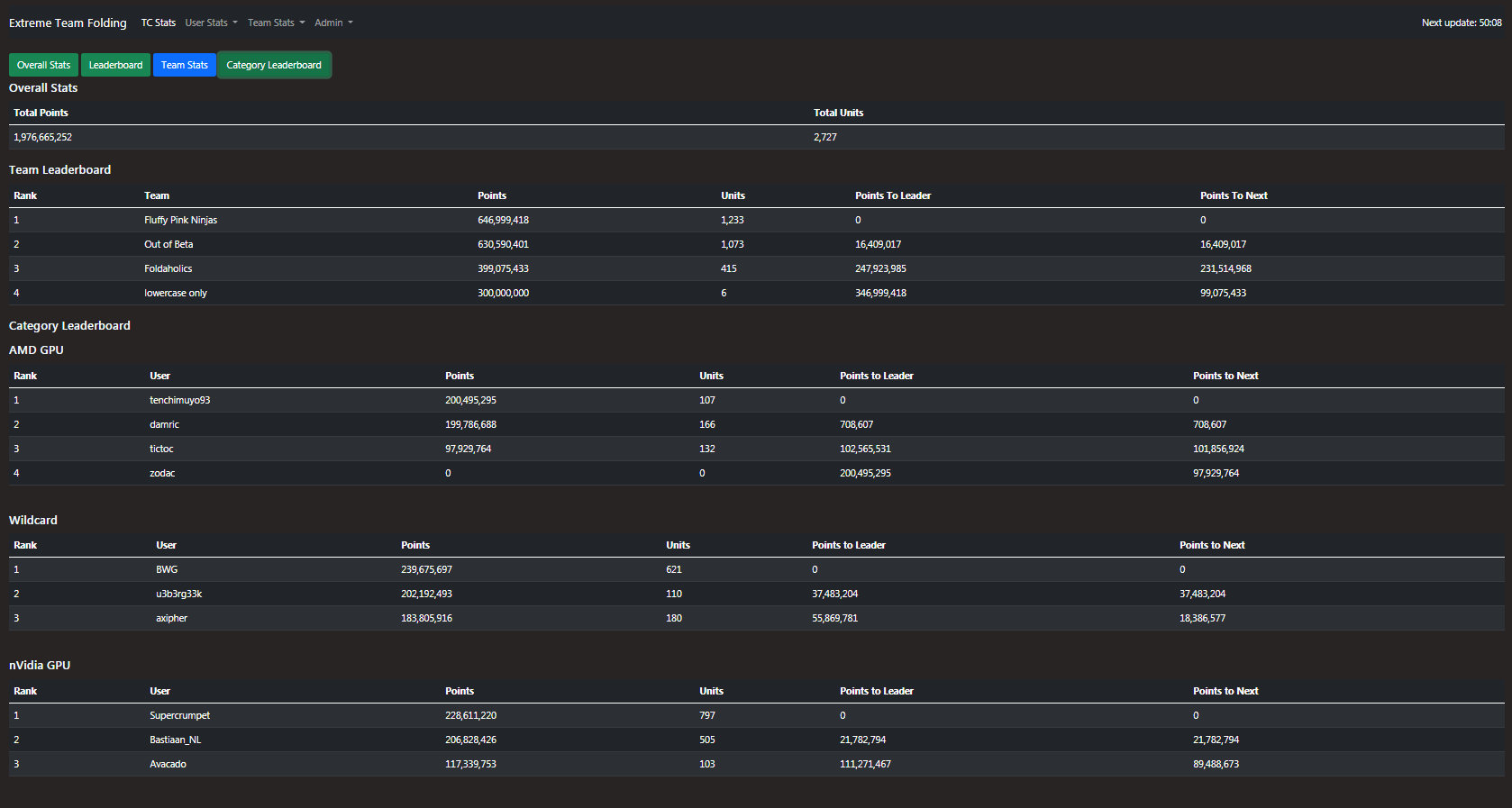Select nVidia GPU user Bastiaan_NL
Screen dimensions: 1512x808
175,740
